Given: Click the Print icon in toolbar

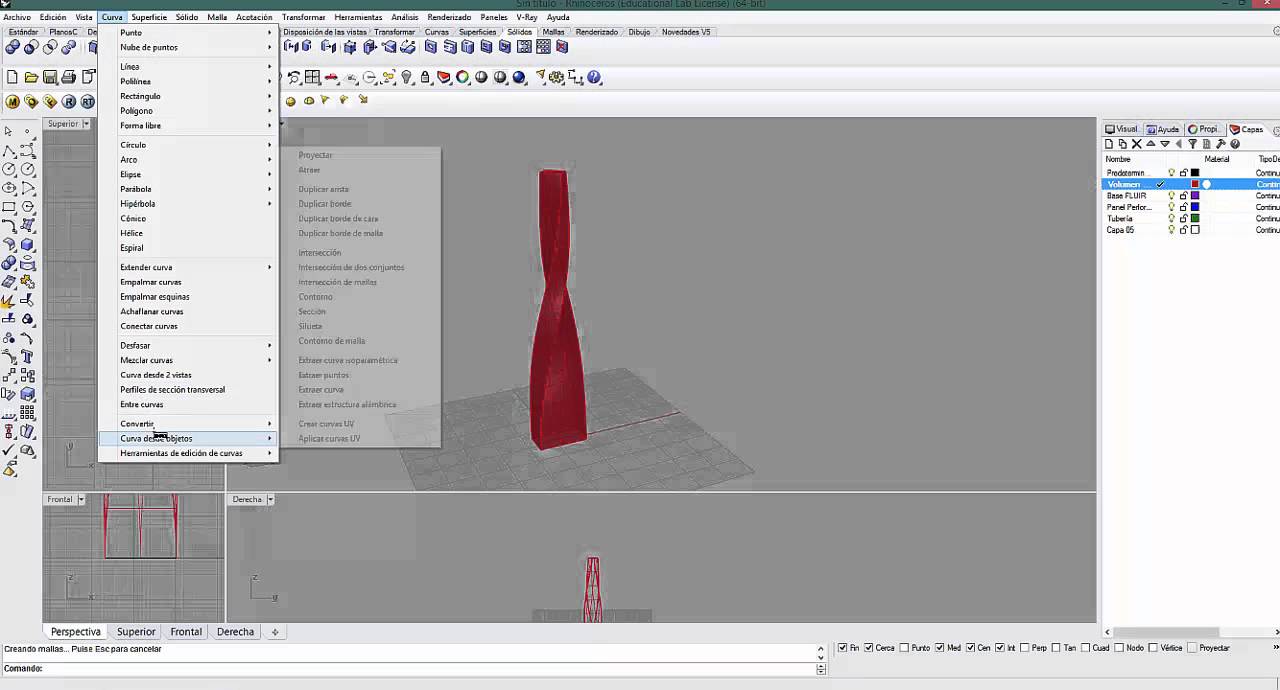Looking at the screenshot, I should 68,77.
